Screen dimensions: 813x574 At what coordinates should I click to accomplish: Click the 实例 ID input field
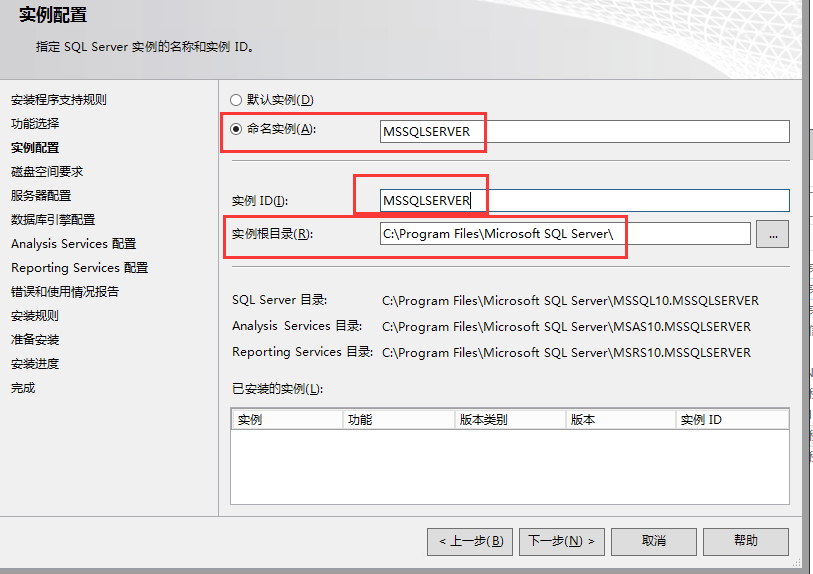point(584,201)
